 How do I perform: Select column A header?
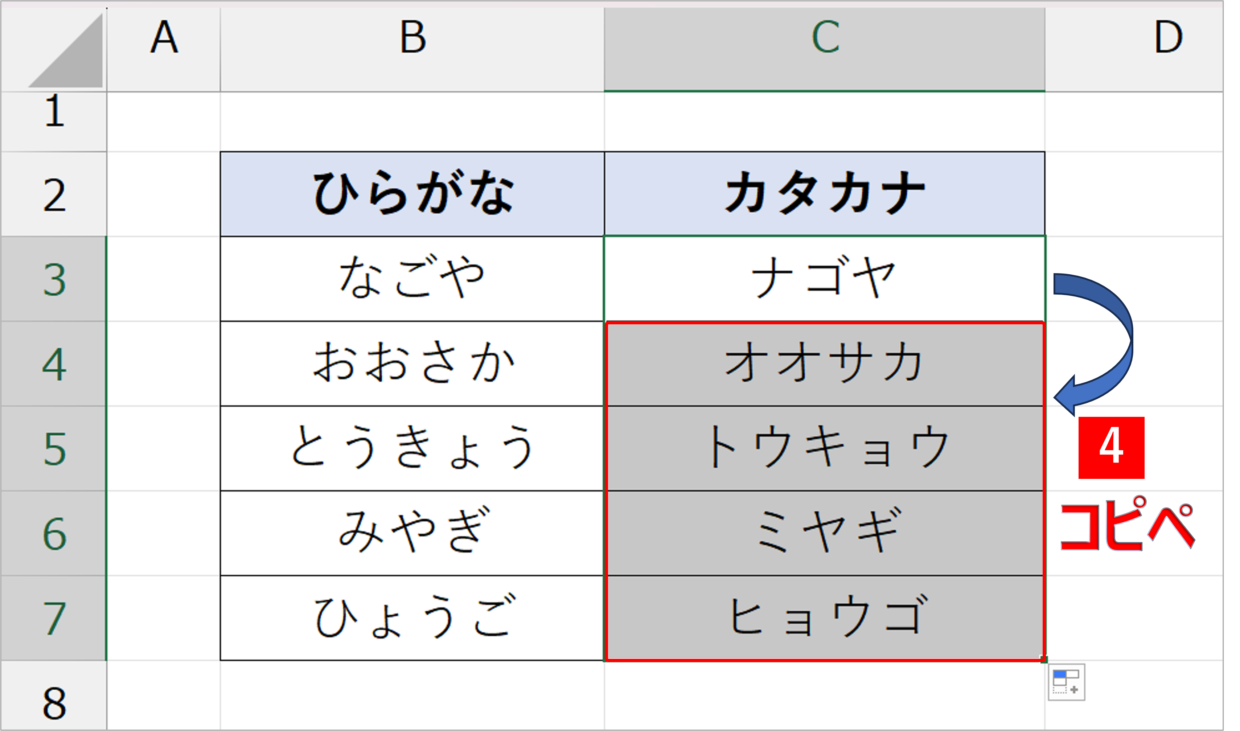point(164,50)
